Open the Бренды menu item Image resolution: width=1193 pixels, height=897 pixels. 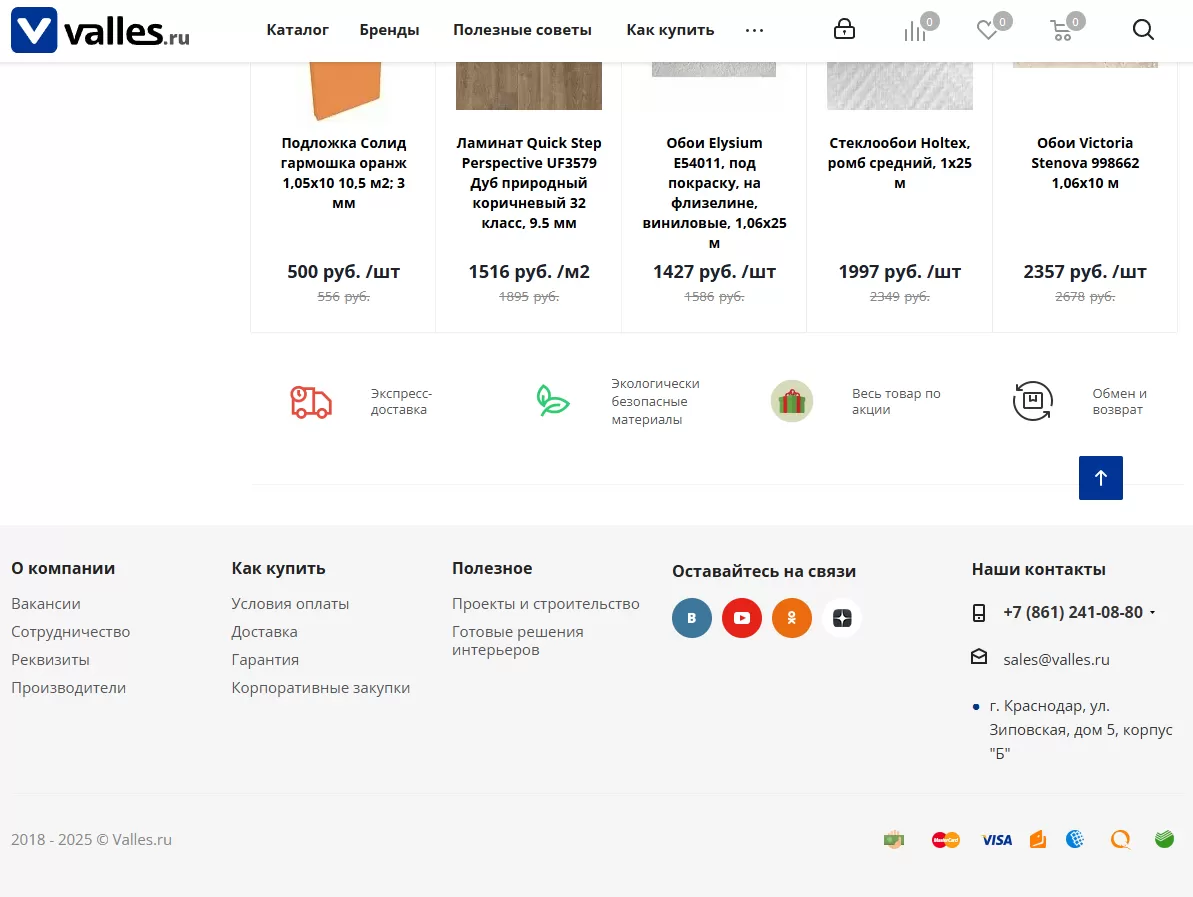tap(389, 30)
